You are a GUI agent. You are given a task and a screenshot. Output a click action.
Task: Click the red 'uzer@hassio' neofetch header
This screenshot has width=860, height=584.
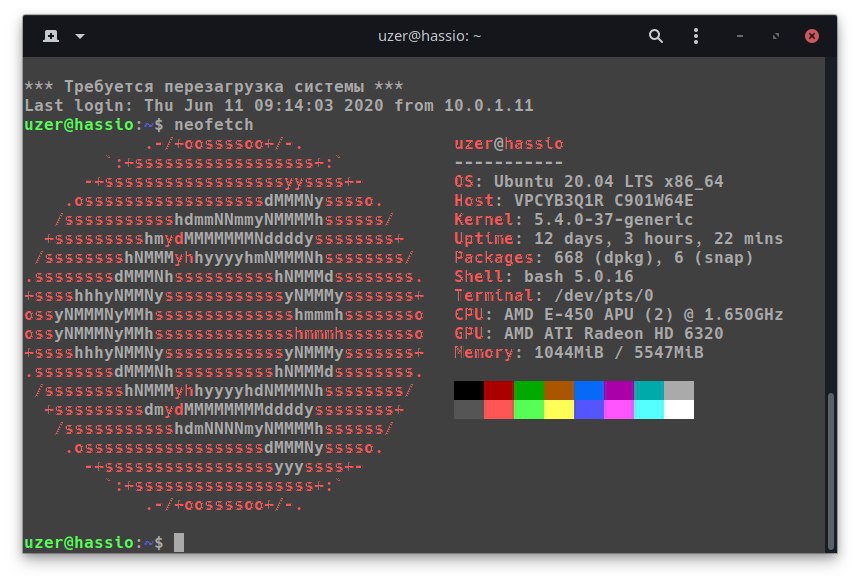click(509, 144)
